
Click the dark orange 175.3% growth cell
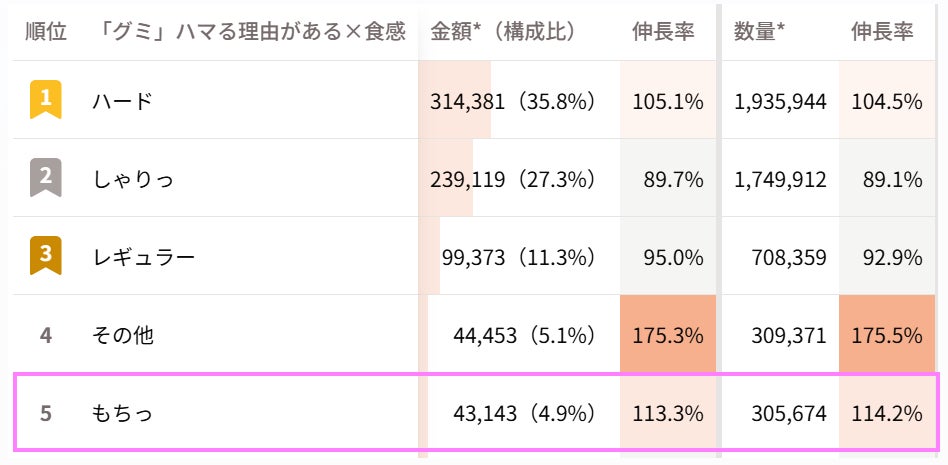point(668,333)
